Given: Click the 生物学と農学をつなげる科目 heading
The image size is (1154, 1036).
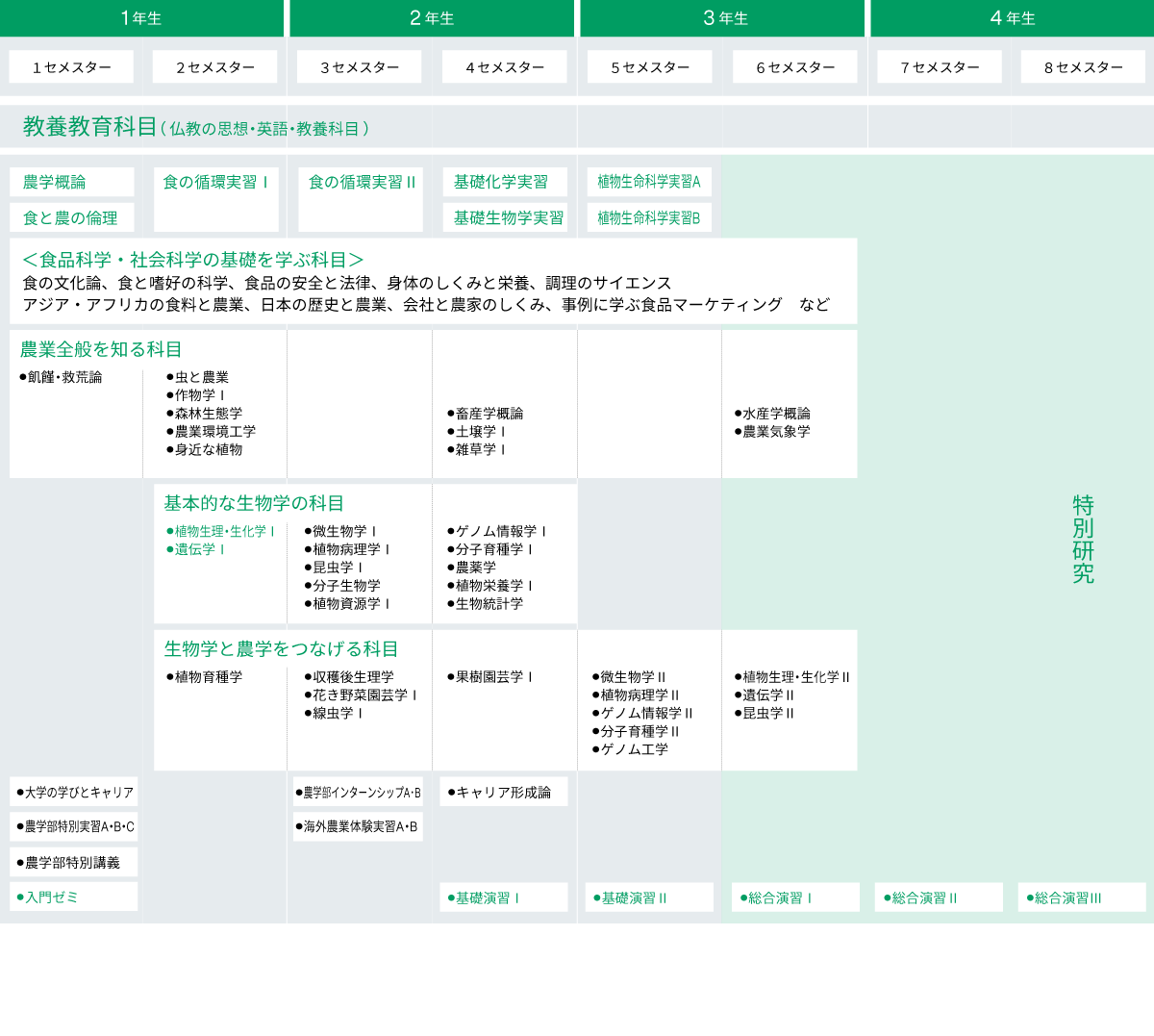Looking at the screenshot, I should [x=281, y=649].
